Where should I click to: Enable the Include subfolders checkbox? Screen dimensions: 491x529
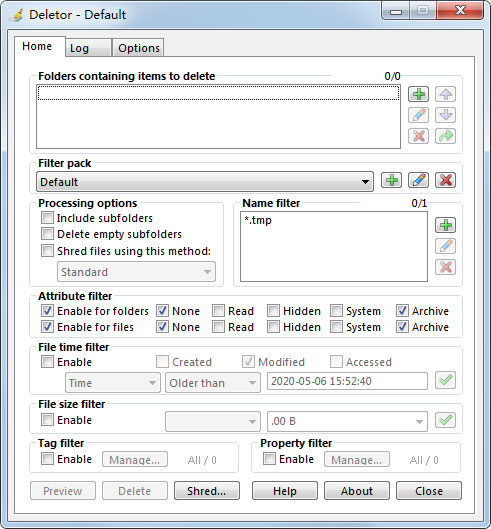click(x=47, y=218)
